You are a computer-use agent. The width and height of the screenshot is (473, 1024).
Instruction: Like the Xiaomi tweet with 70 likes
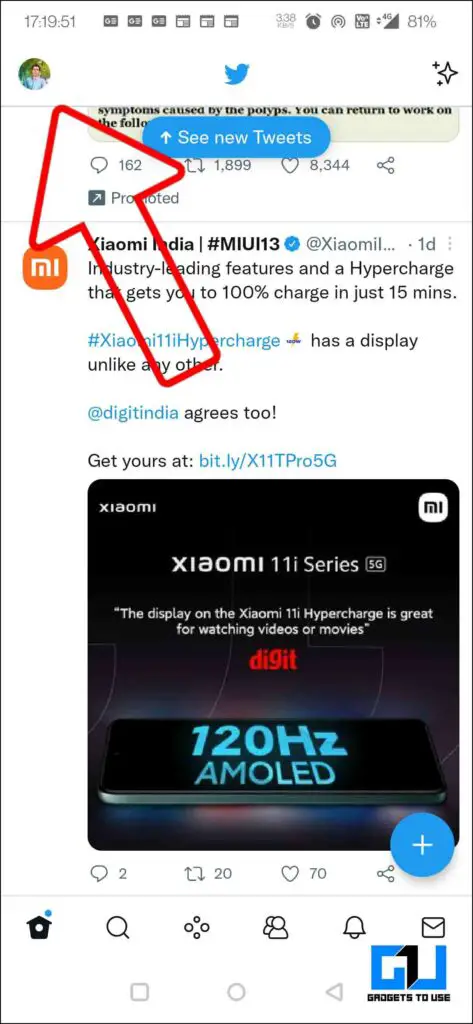(289, 873)
